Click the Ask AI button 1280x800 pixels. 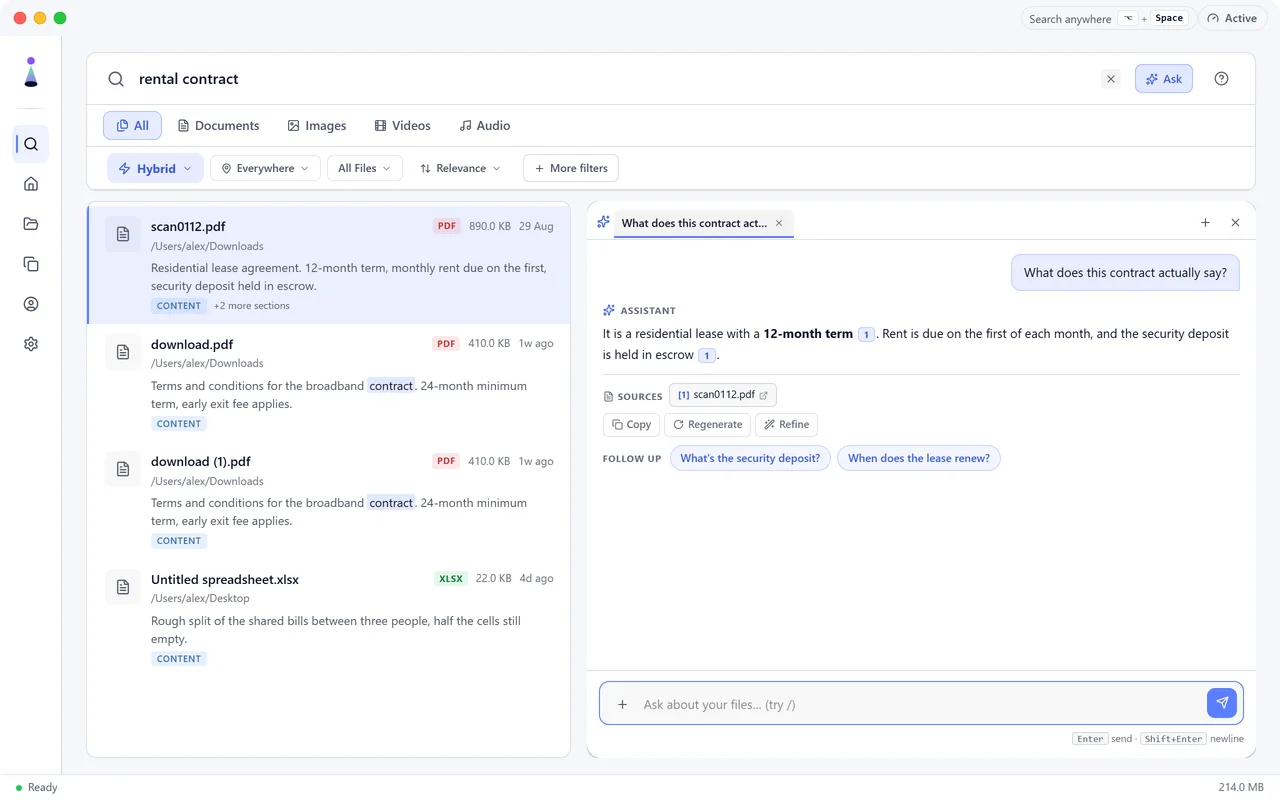point(1163,79)
